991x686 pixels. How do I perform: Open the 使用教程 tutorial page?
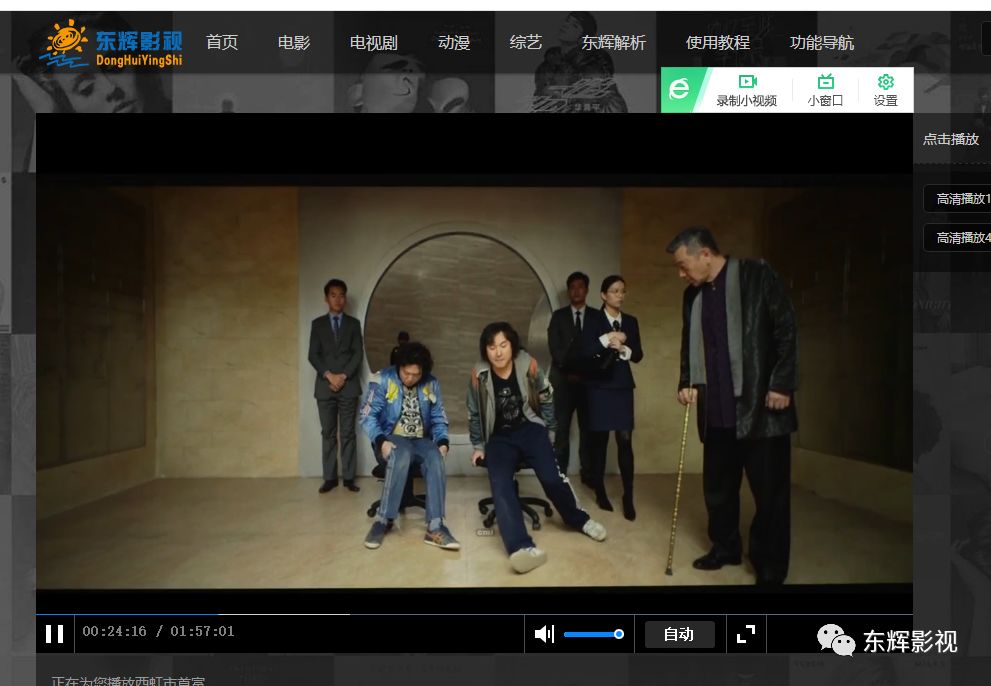[718, 42]
